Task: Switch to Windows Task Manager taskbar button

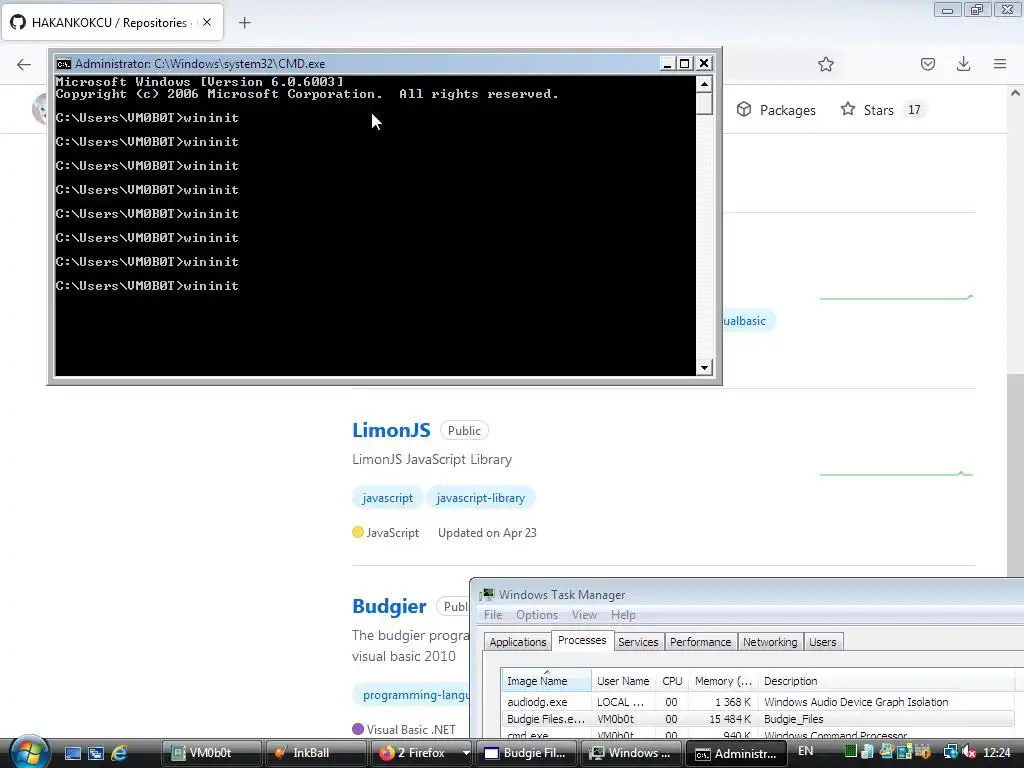Action: pyautogui.click(x=631, y=753)
